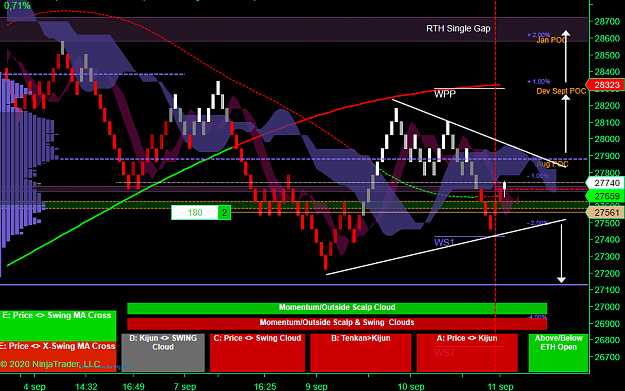Click the red 'Momentum/Outside Scalp & Swing Clouds' bar
Image resolution: width=625 pixels, height=391 pixels.
[x=337, y=323]
